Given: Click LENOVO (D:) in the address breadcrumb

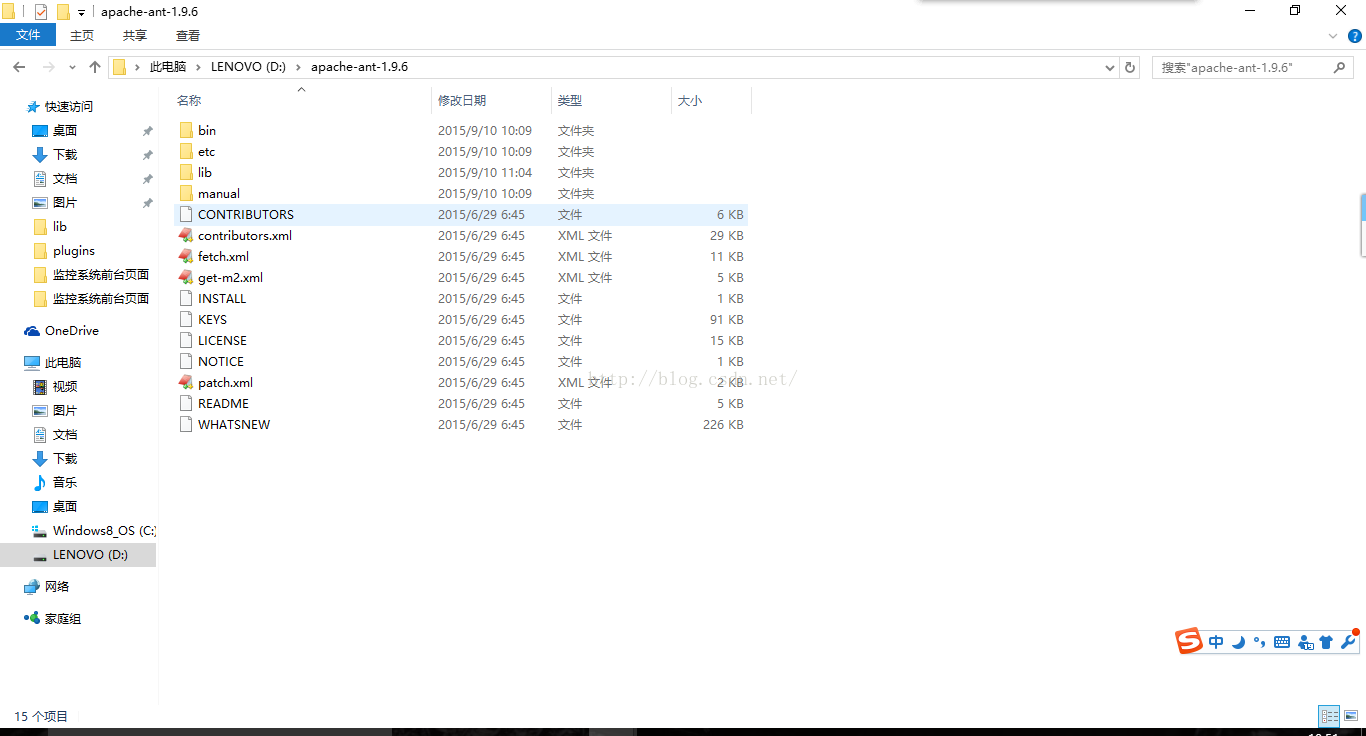Looking at the screenshot, I should pyautogui.click(x=248, y=67).
